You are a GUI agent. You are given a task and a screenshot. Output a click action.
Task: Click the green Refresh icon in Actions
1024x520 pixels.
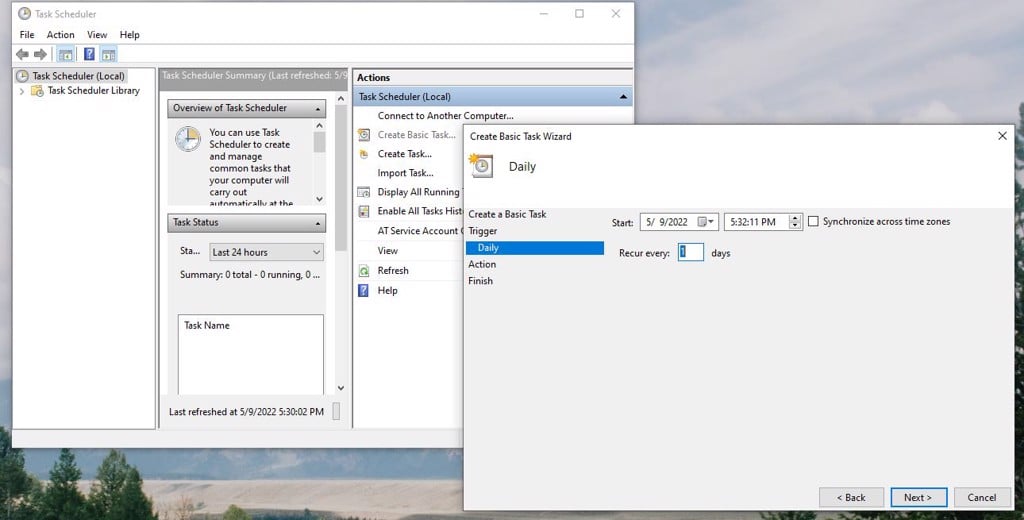pos(364,270)
